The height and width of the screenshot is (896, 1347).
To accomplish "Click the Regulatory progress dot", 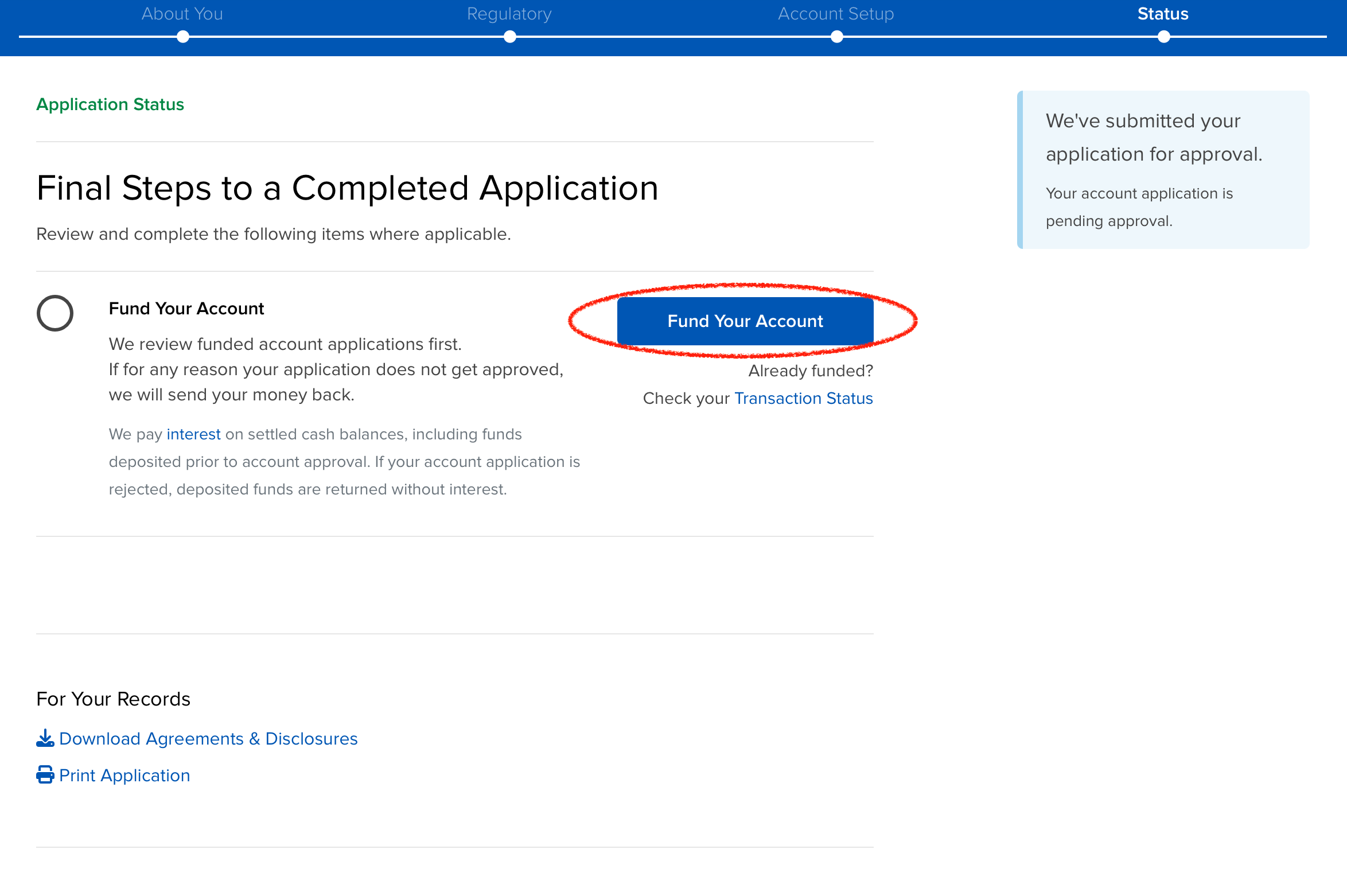I will click(x=510, y=37).
